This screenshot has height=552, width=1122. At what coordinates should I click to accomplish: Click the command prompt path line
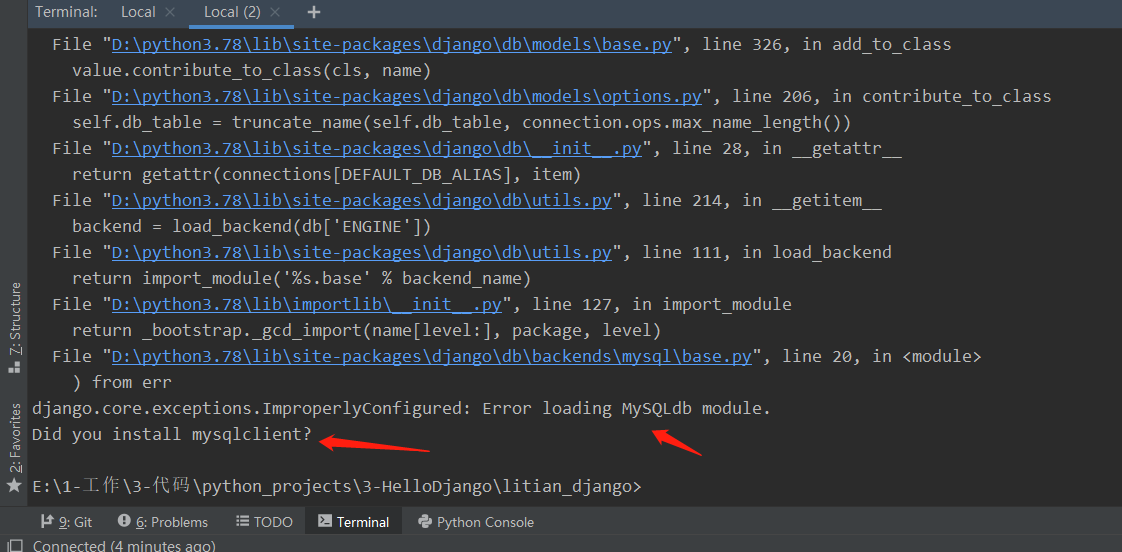point(337,485)
